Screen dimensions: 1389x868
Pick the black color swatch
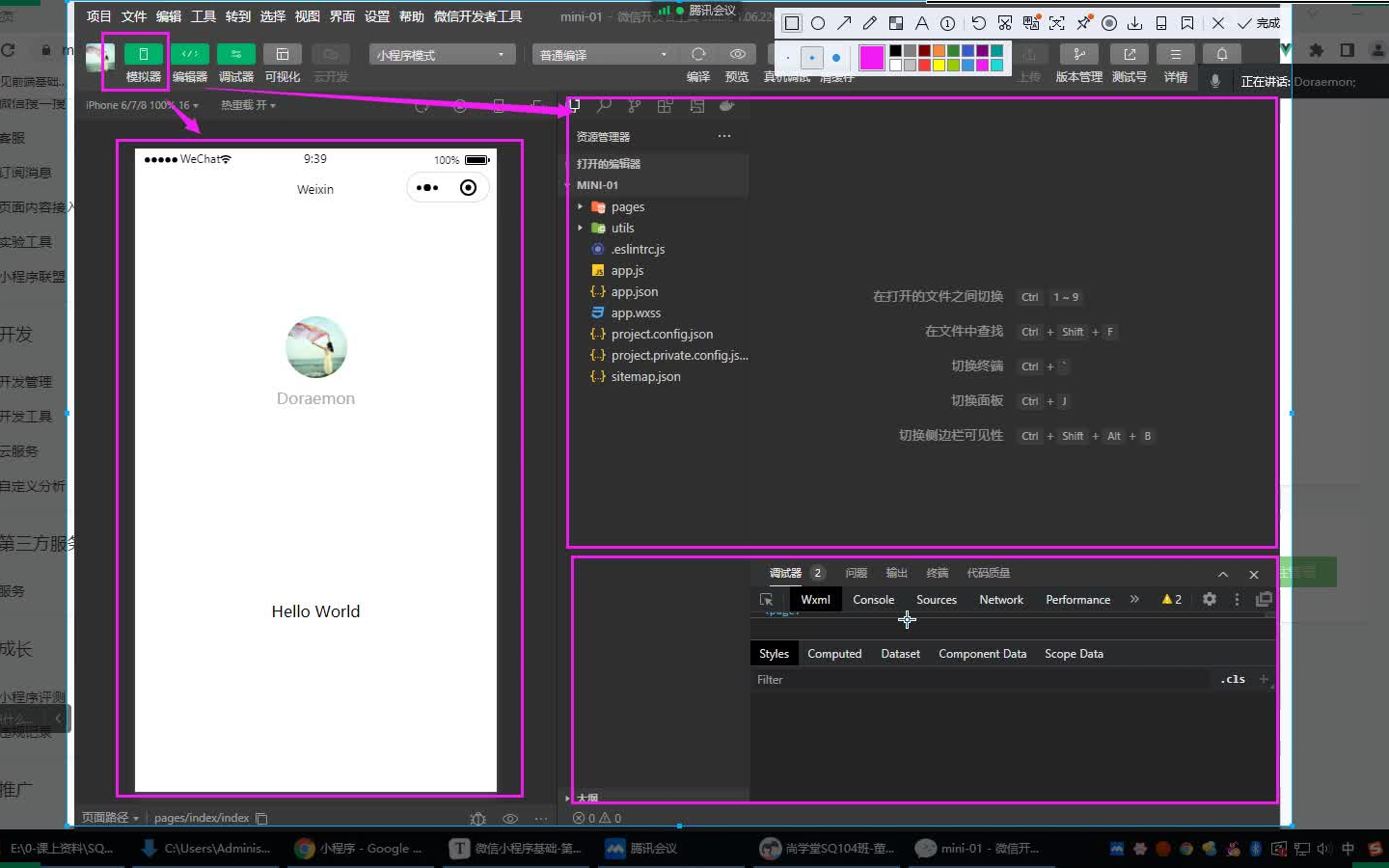pos(896,51)
